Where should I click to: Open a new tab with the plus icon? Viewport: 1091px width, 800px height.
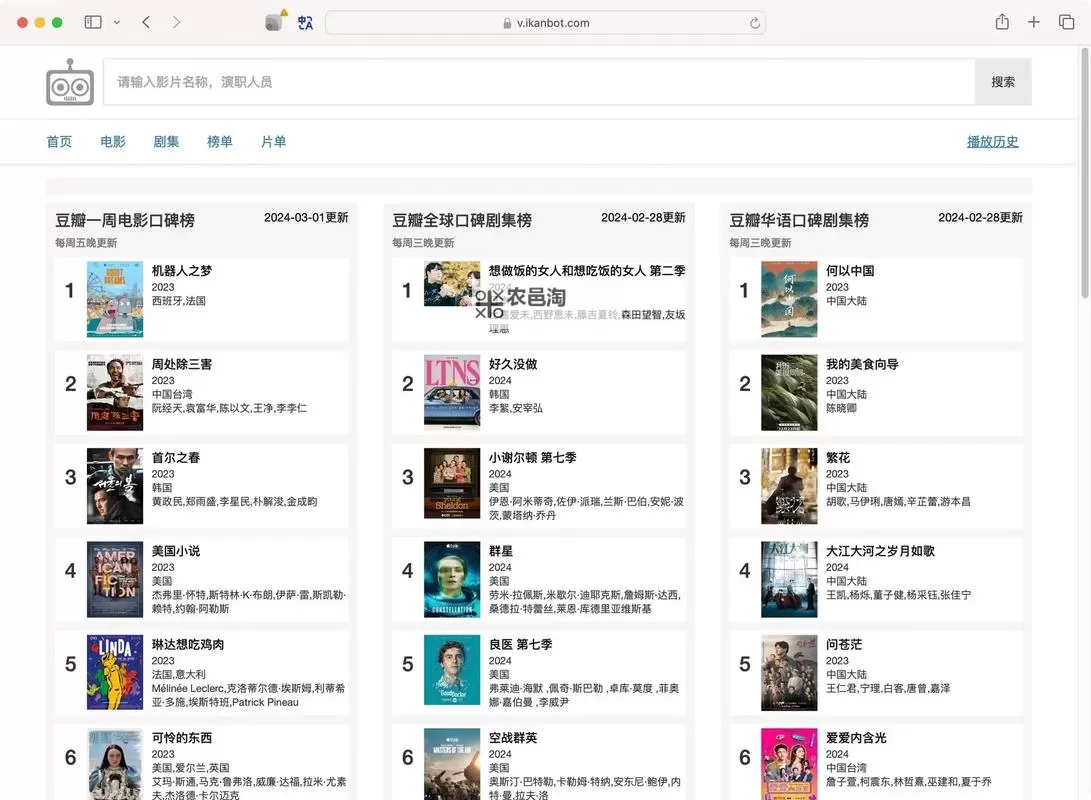(1034, 21)
